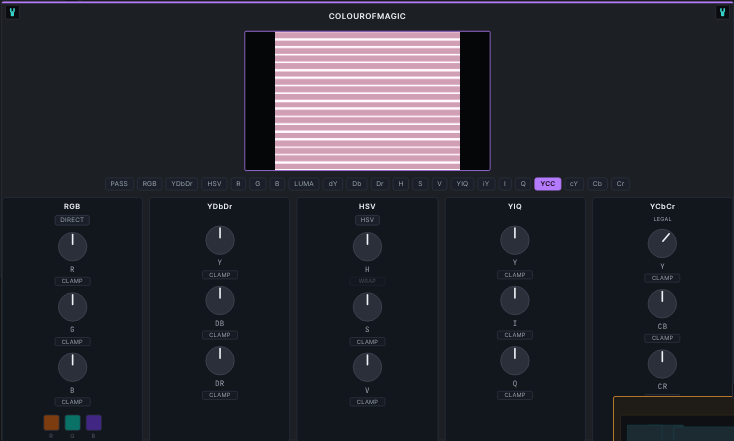Toggle CLAMP under the RGB B knob
734x441 pixels.
(x=72, y=402)
